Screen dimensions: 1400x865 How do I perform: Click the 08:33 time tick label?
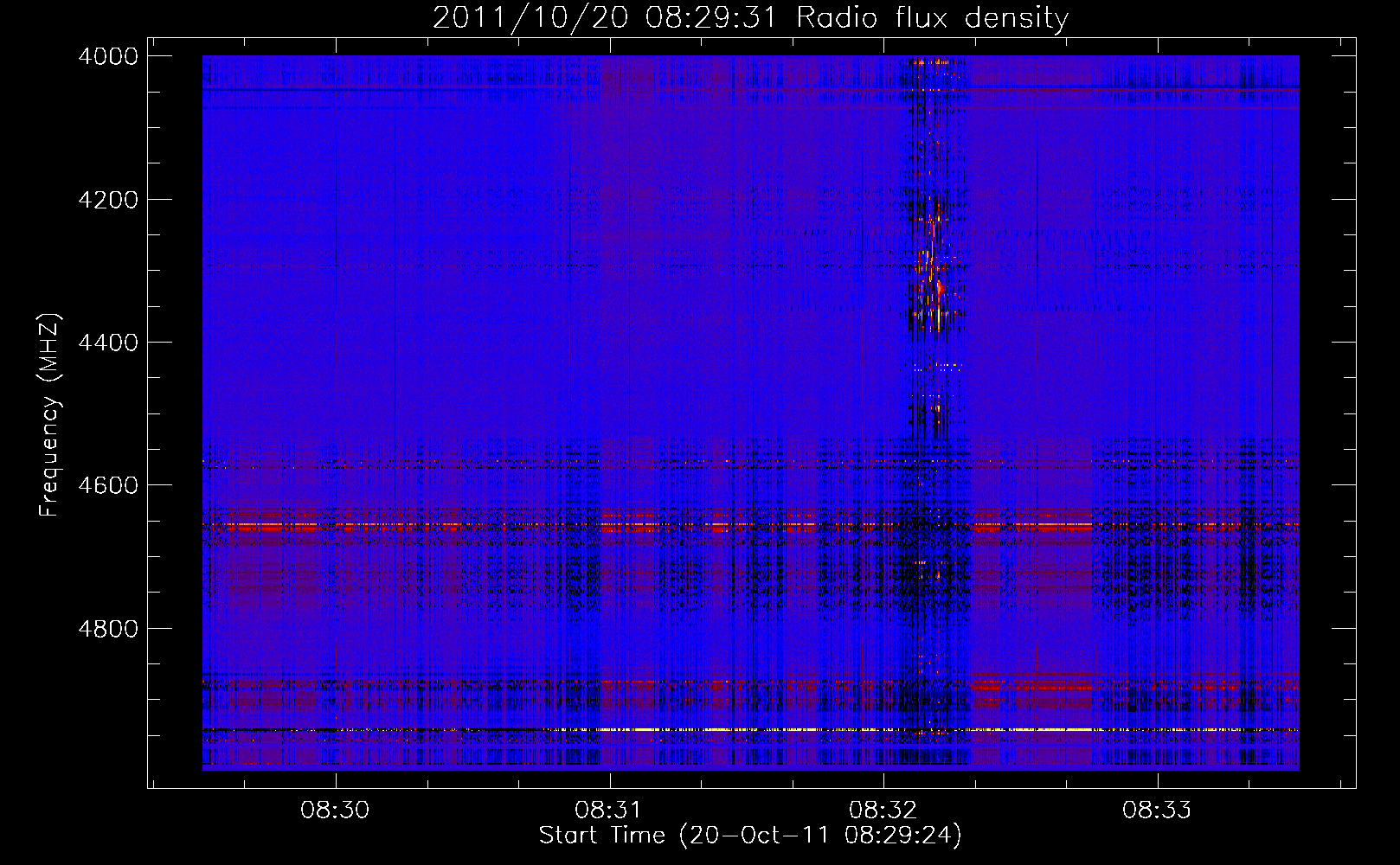(1157, 811)
